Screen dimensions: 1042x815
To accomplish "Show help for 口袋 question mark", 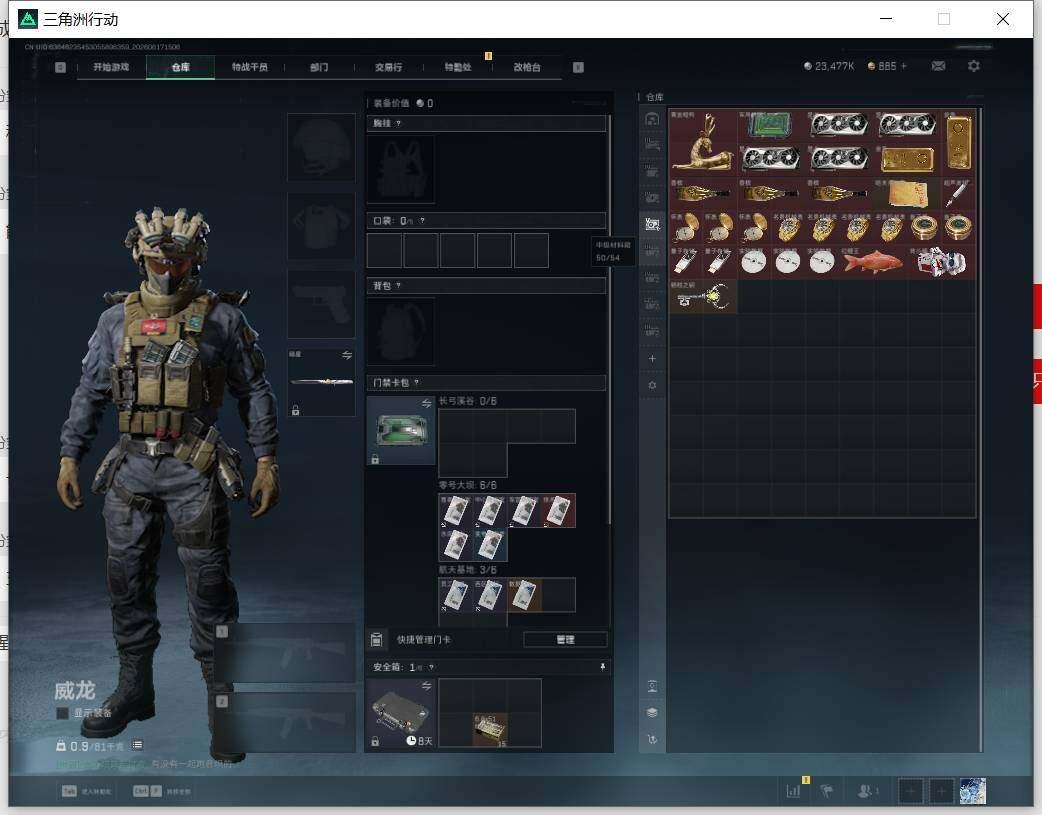I will [x=422, y=221].
